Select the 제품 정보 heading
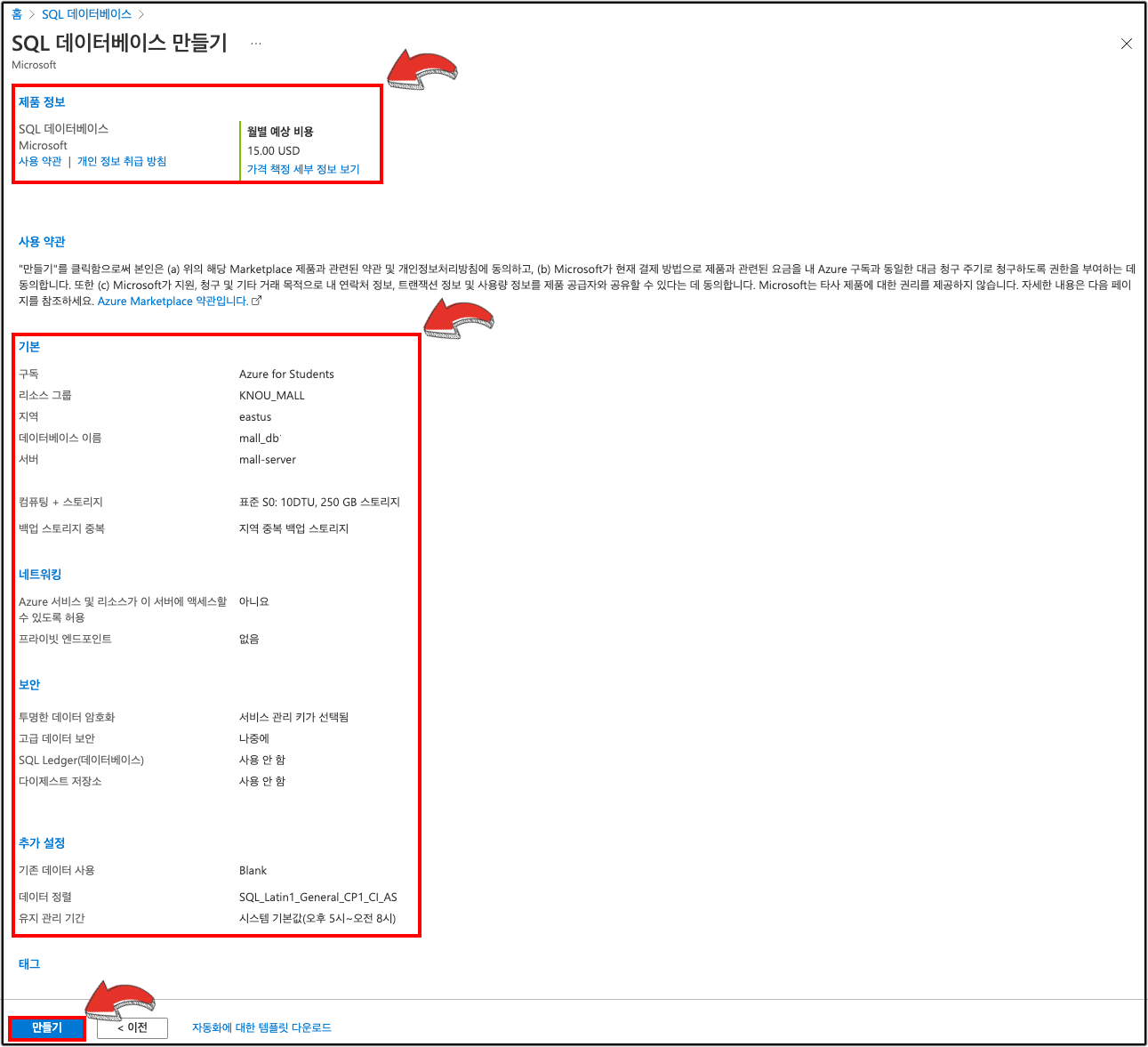1148x1047 pixels. tap(42, 102)
